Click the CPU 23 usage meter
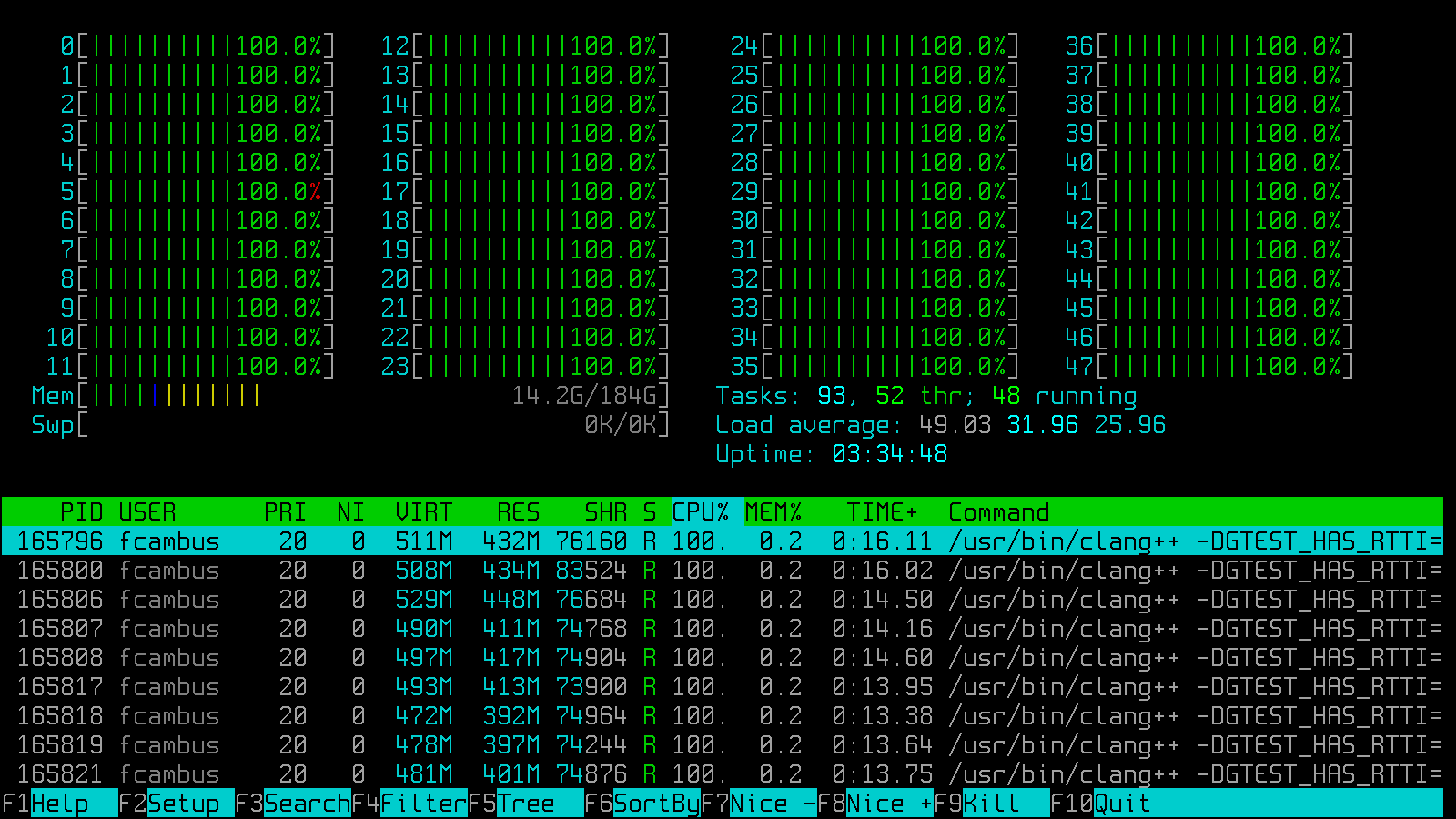The height and width of the screenshot is (819, 1456). pyautogui.click(x=525, y=367)
